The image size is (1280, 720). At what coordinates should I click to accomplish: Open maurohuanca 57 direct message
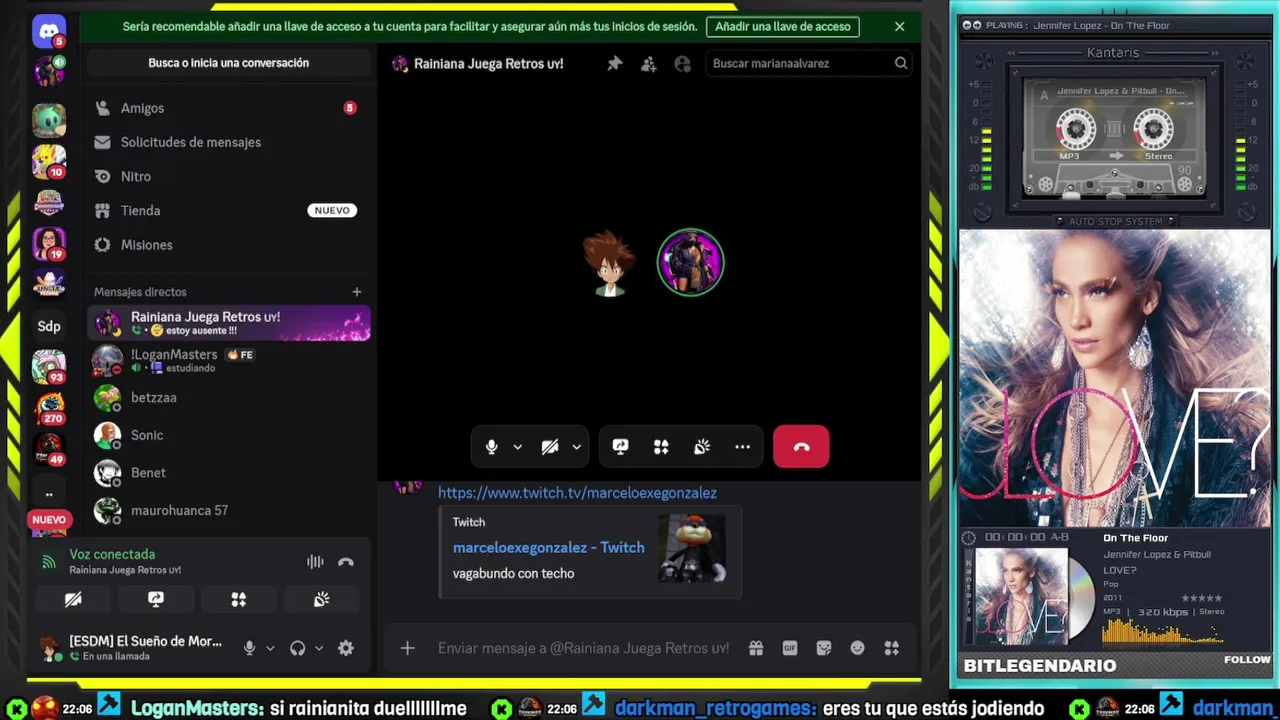[x=229, y=510]
